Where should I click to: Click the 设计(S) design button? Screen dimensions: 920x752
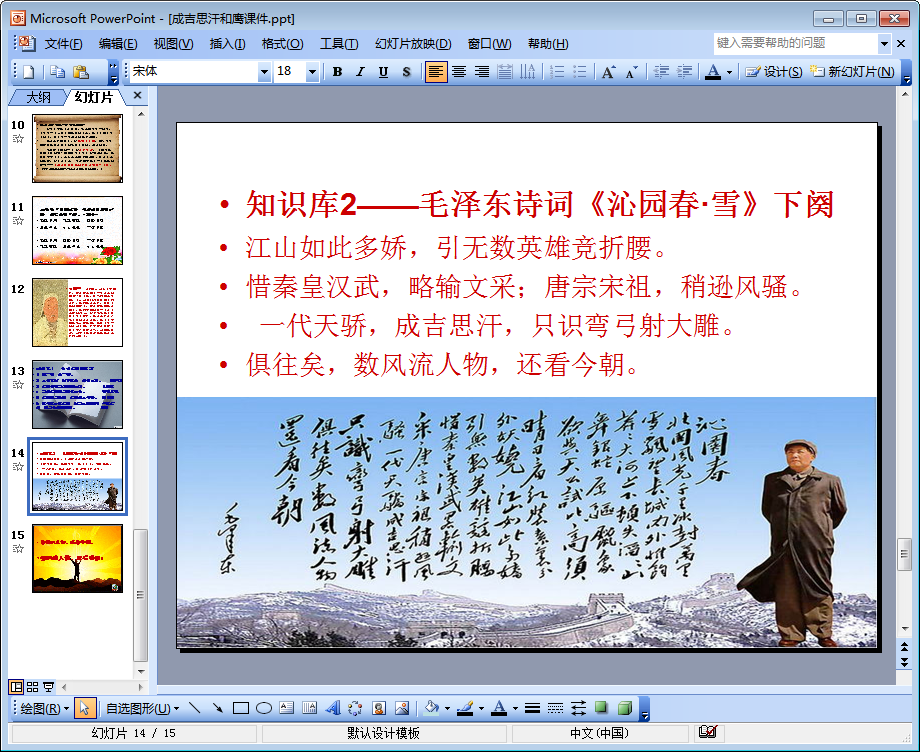coord(773,72)
